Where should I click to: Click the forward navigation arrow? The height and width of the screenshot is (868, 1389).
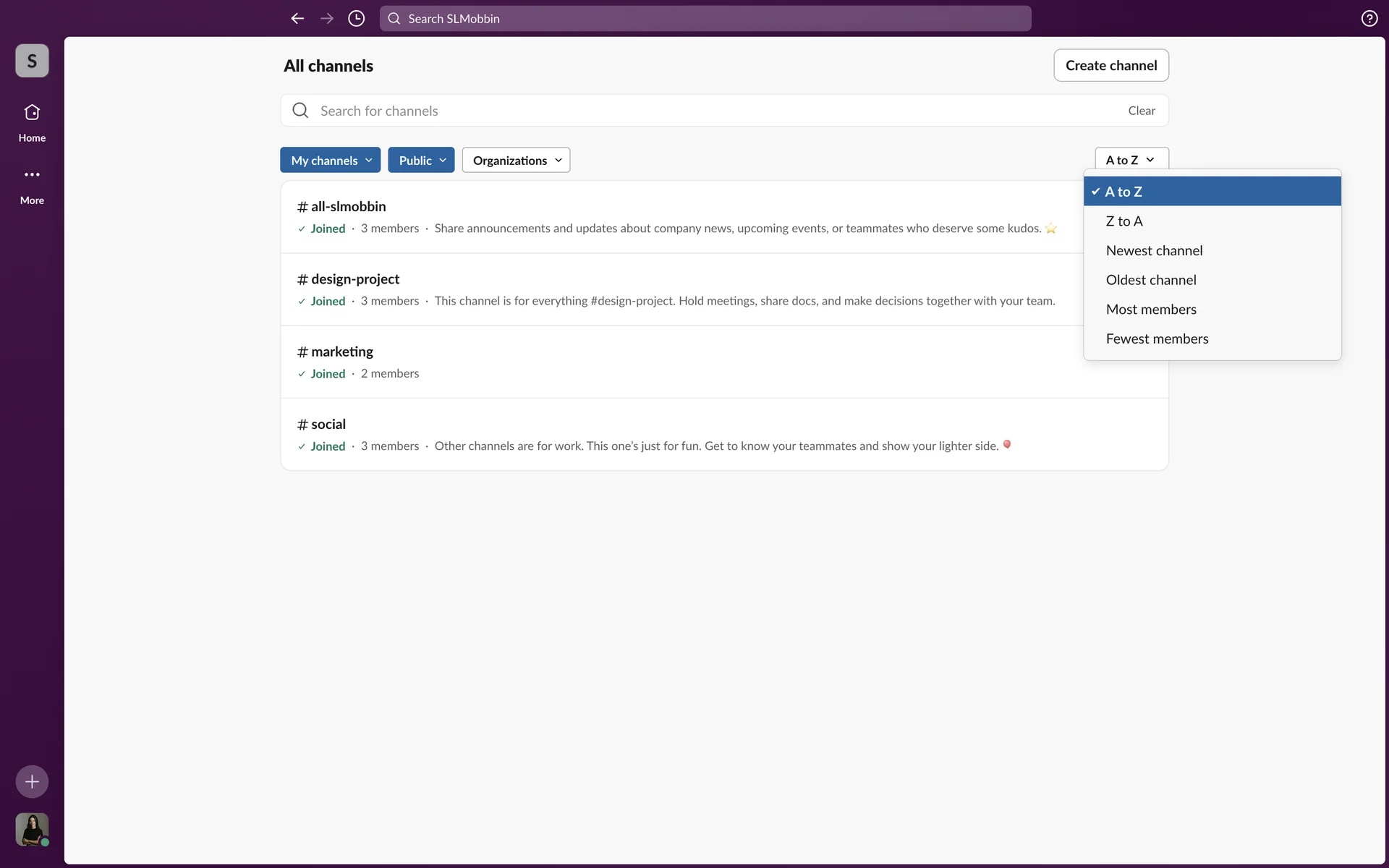point(327,19)
